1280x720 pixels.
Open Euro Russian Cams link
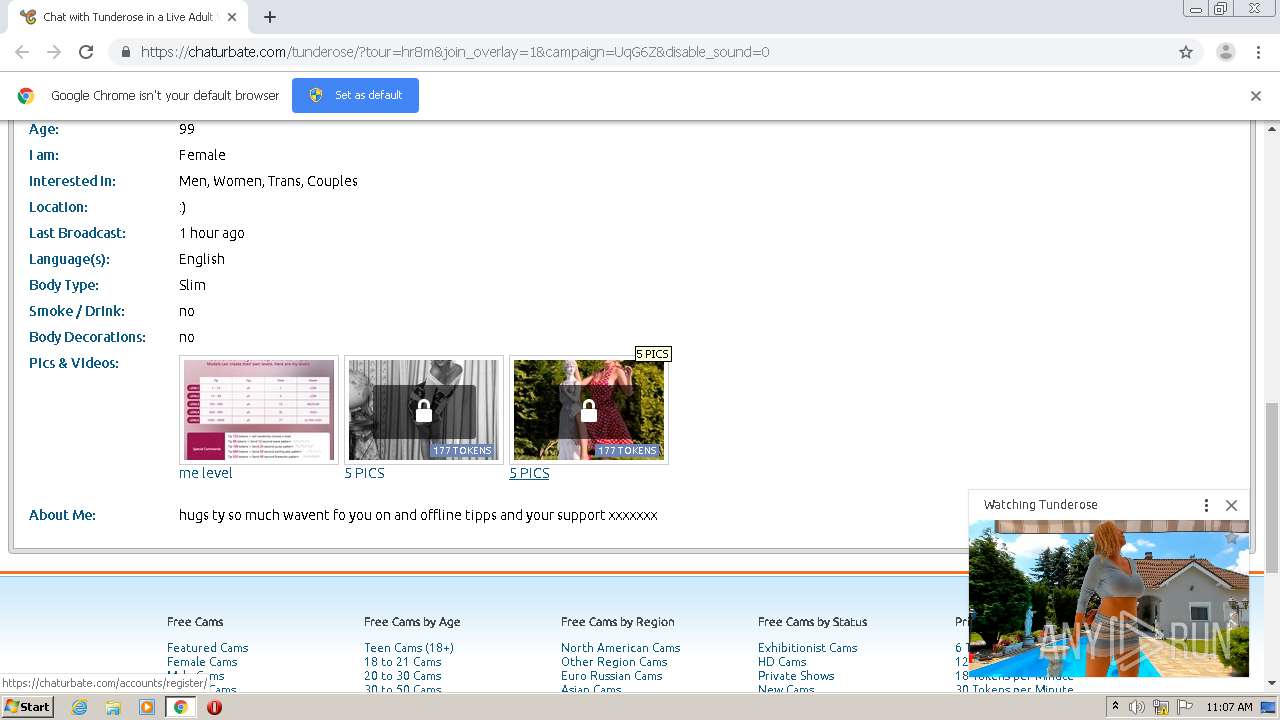click(x=612, y=676)
